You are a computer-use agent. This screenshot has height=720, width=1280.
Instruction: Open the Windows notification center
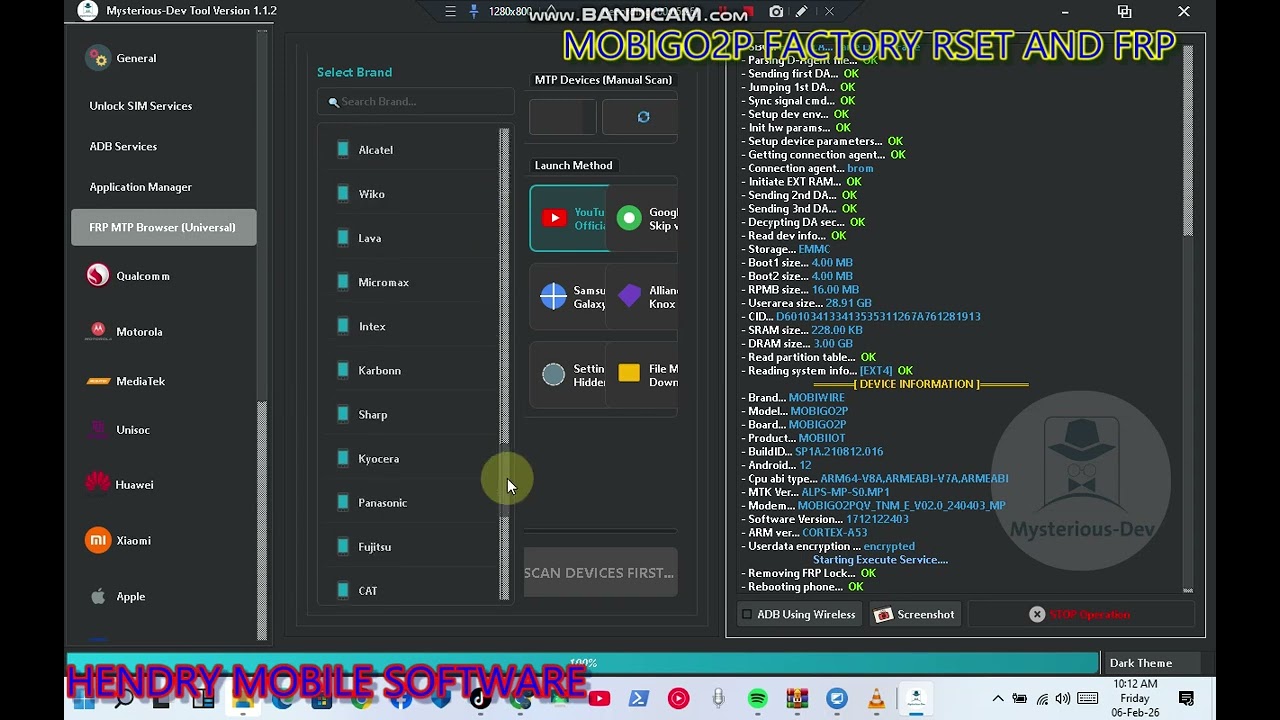tap(1186, 698)
